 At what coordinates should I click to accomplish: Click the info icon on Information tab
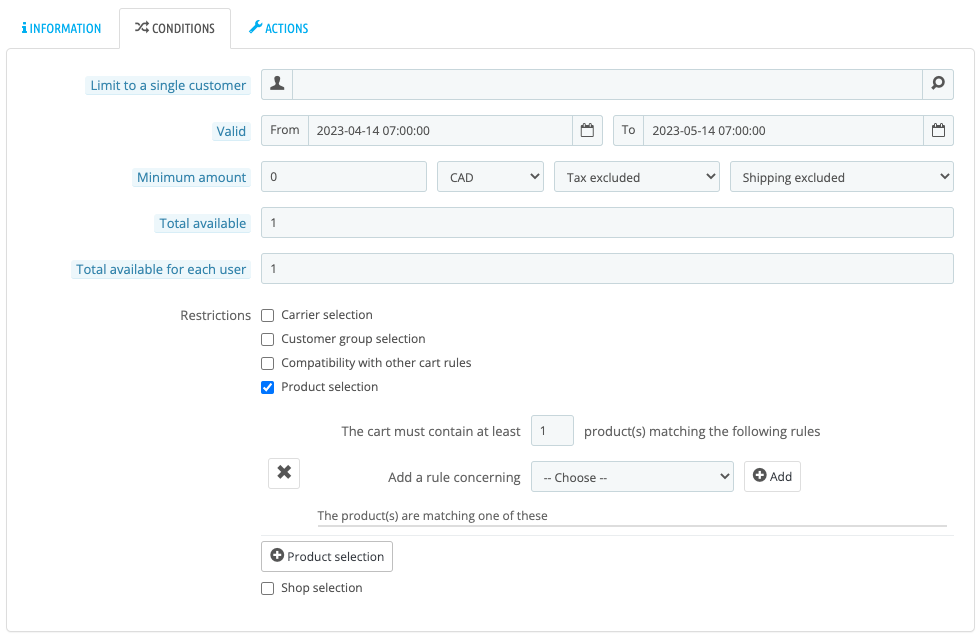(x=24, y=28)
